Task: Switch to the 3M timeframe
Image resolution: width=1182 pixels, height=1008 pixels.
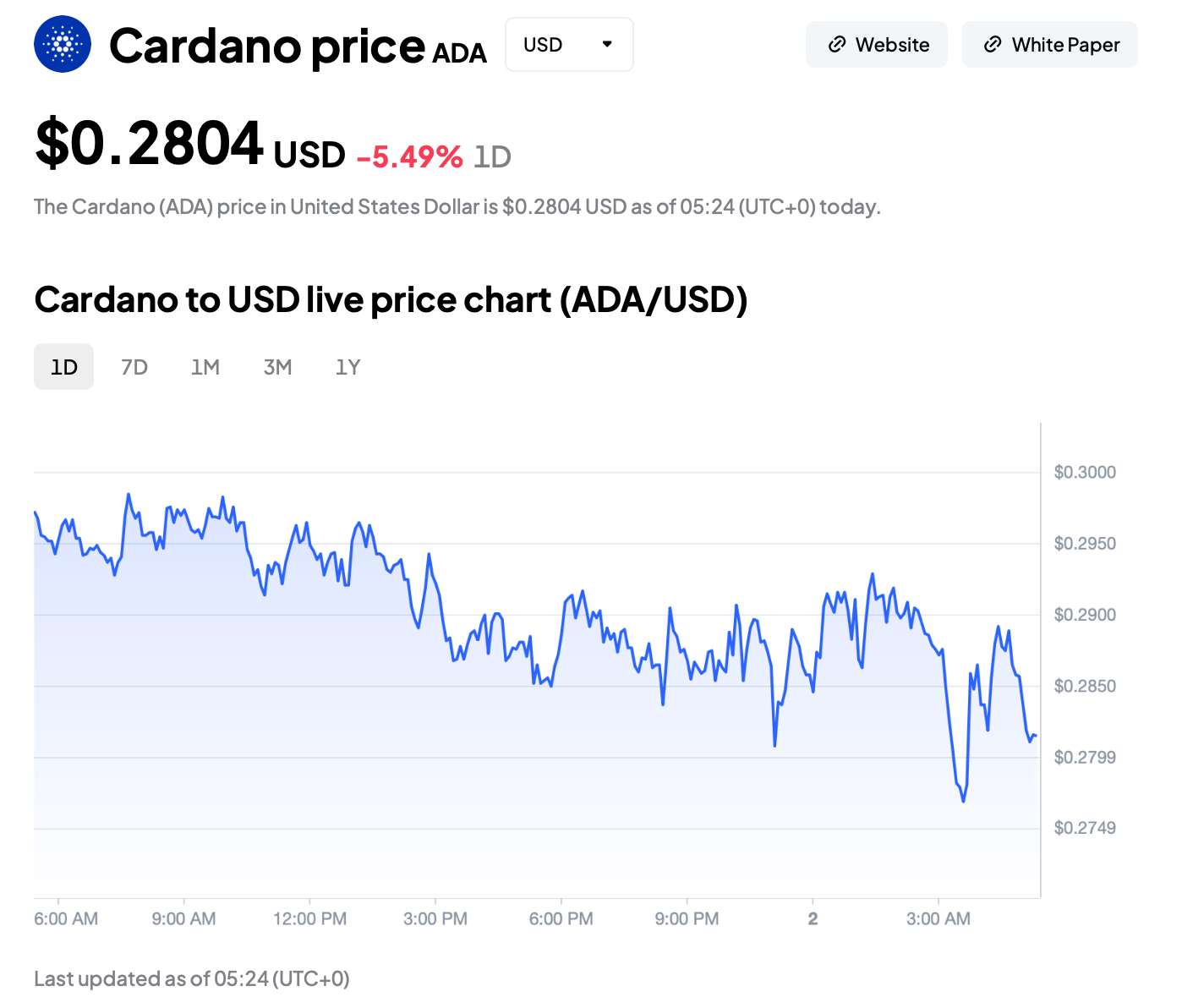Action: pos(277,367)
